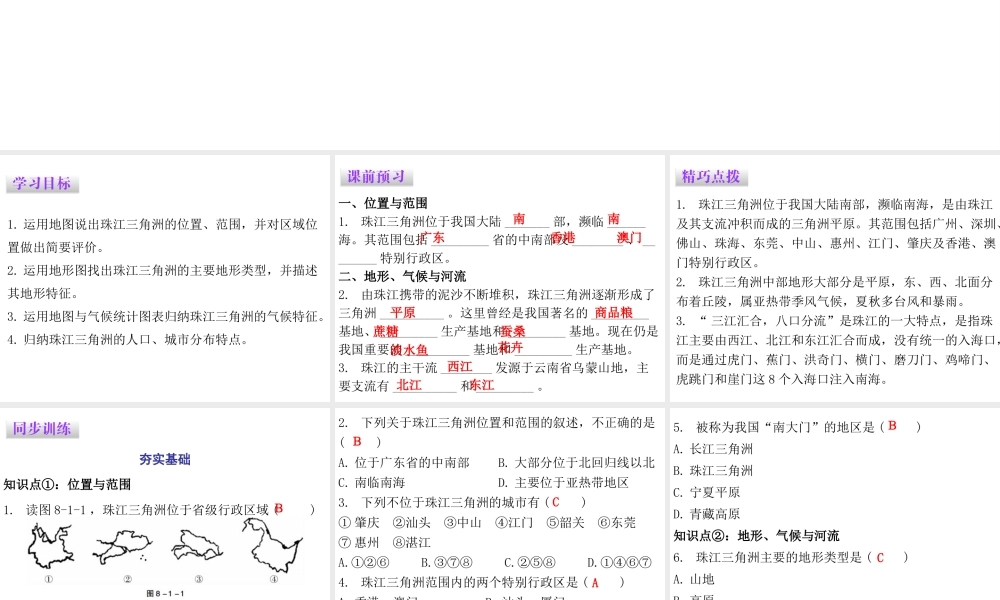Choose answer B.③⑦⑧ in question 3
Screen dimensions: 1000x600
tap(446, 562)
